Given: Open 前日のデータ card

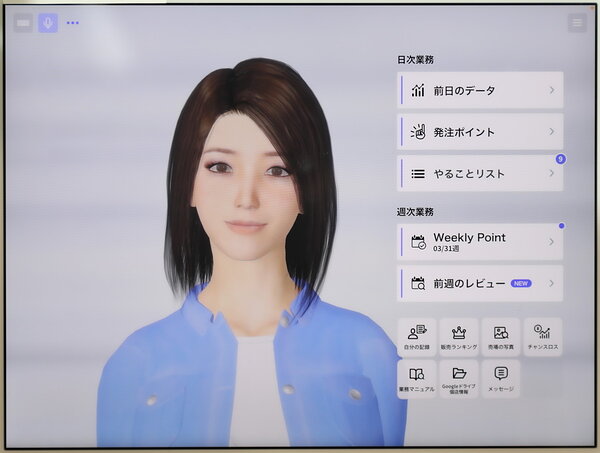Looking at the screenshot, I should pyautogui.click(x=480, y=90).
